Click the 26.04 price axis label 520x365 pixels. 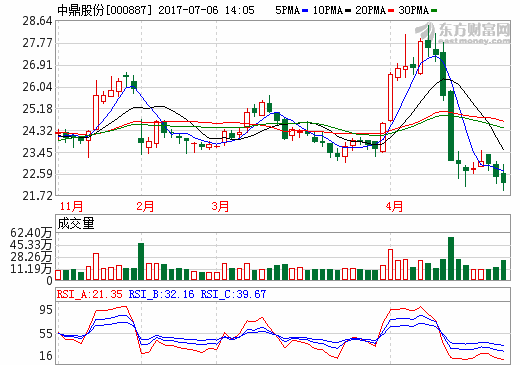click(37, 87)
